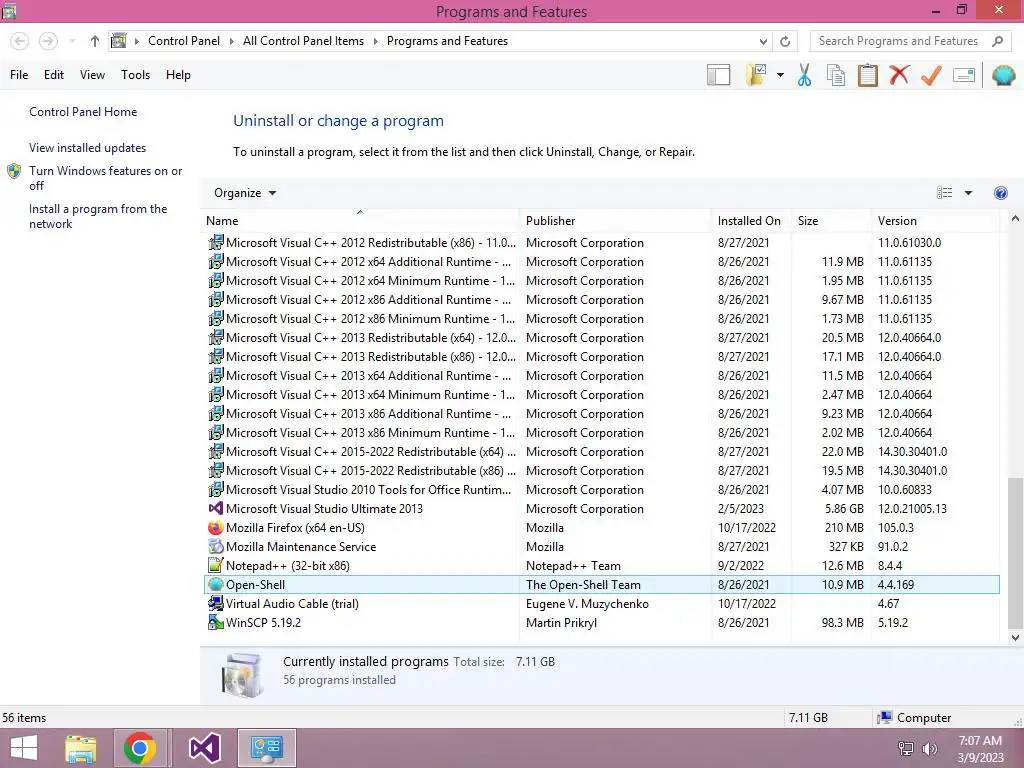Click the Paste clipboard toolbar icon

(867, 75)
